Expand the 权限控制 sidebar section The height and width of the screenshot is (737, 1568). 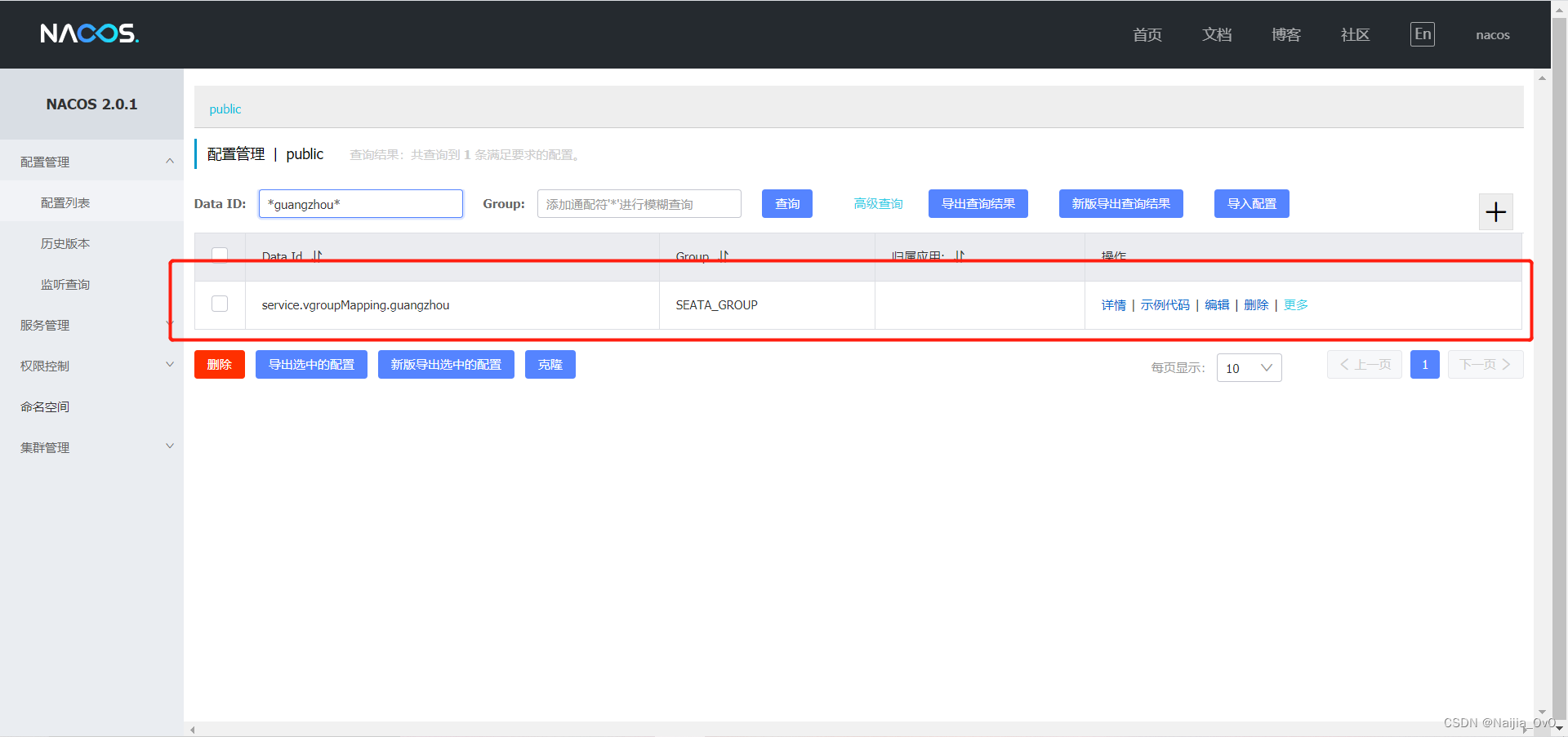tap(170, 365)
